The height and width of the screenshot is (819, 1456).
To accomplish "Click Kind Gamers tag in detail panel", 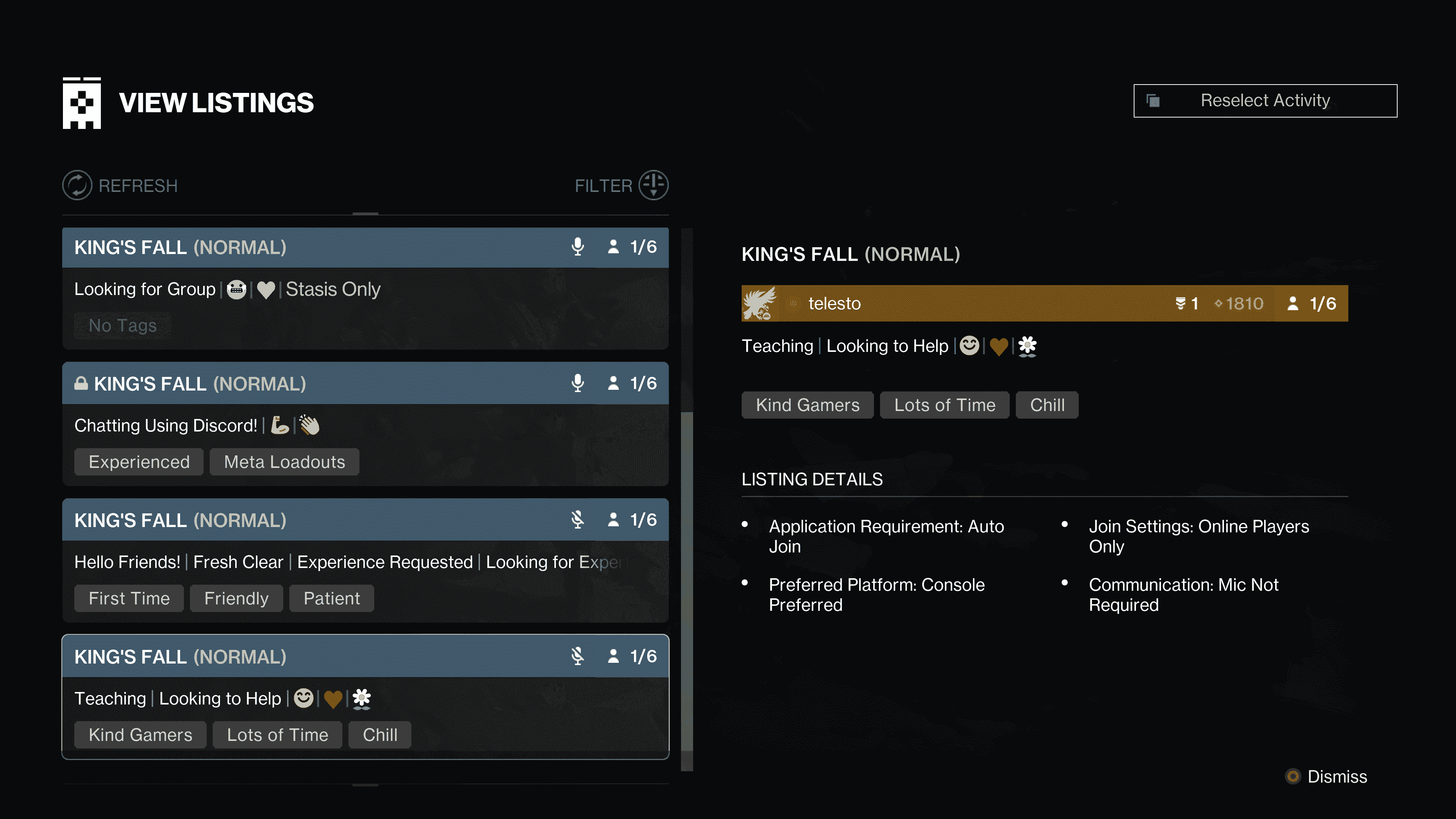I will click(808, 405).
